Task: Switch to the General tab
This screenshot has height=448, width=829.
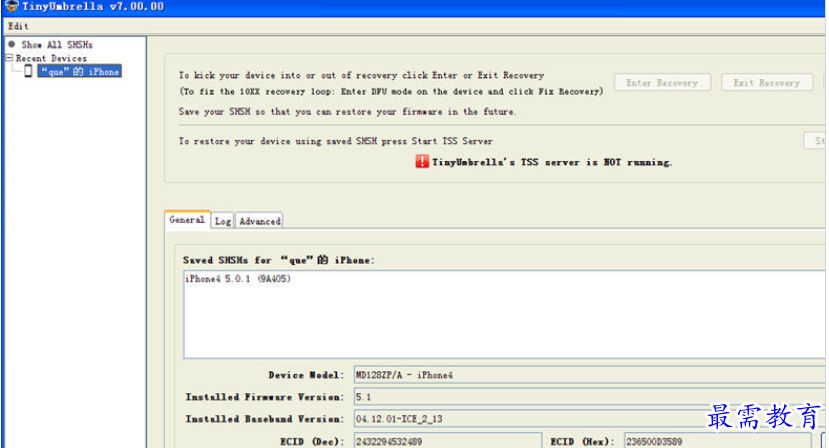Action: pyautogui.click(x=187, y=220)
